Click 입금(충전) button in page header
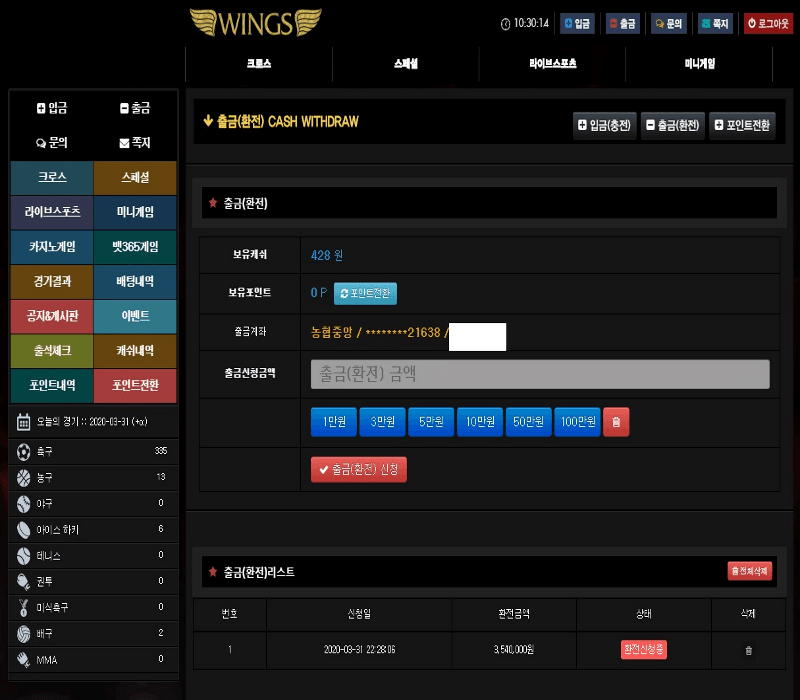 605,126
